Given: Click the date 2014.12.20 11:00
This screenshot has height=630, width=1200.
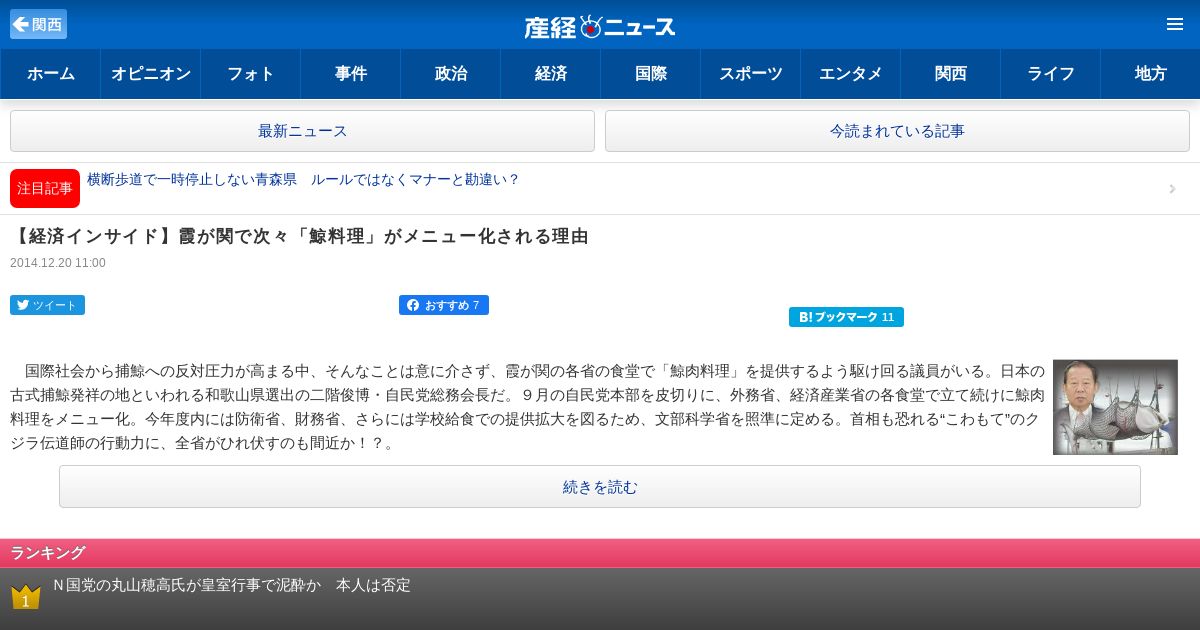Looking at the screenshot, I should (x=58, y=263).
